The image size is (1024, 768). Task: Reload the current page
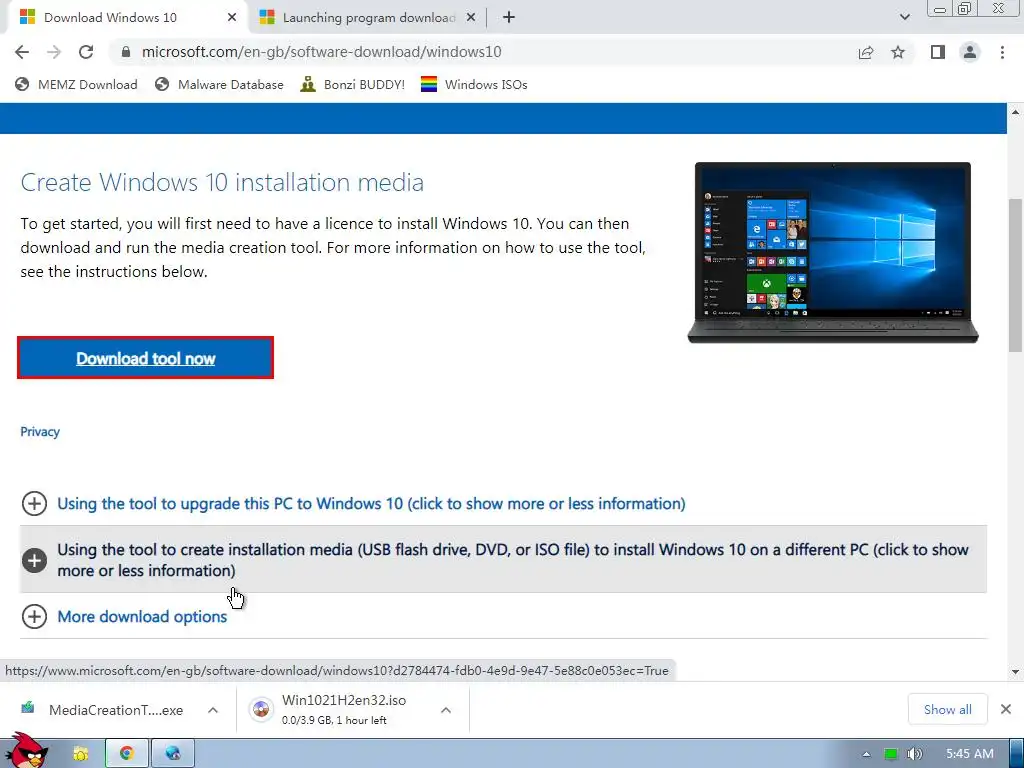(86, 52)
